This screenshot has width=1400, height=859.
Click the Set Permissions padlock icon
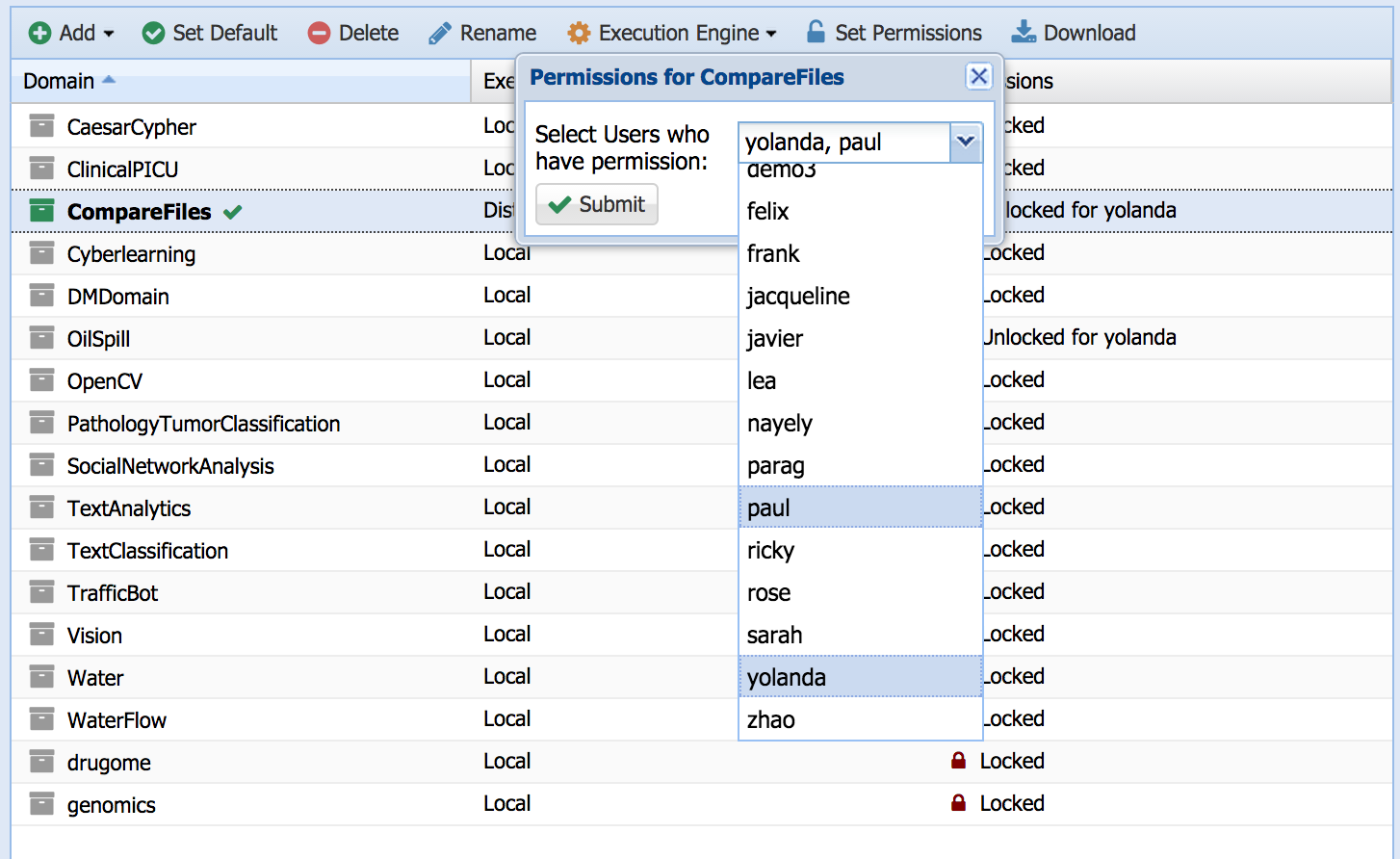tap(816, 32)
